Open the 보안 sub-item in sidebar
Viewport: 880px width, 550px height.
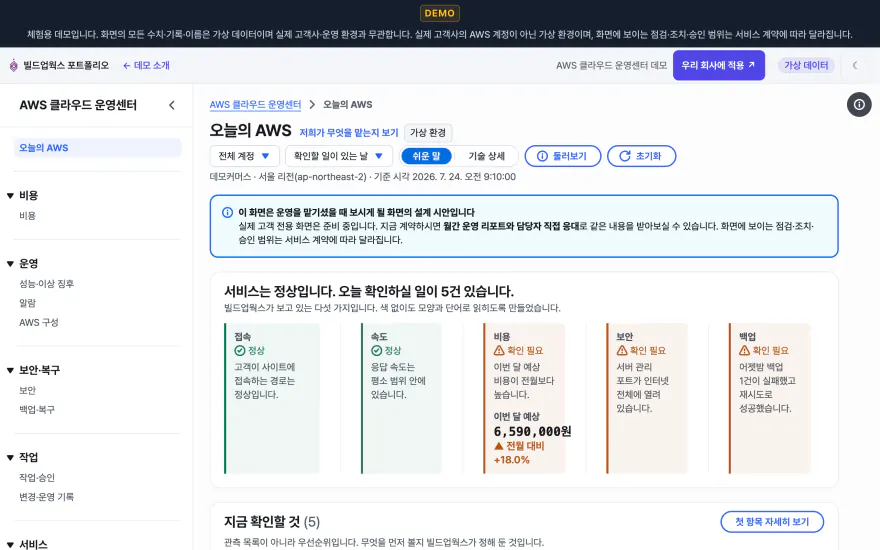tap(28, 391)
